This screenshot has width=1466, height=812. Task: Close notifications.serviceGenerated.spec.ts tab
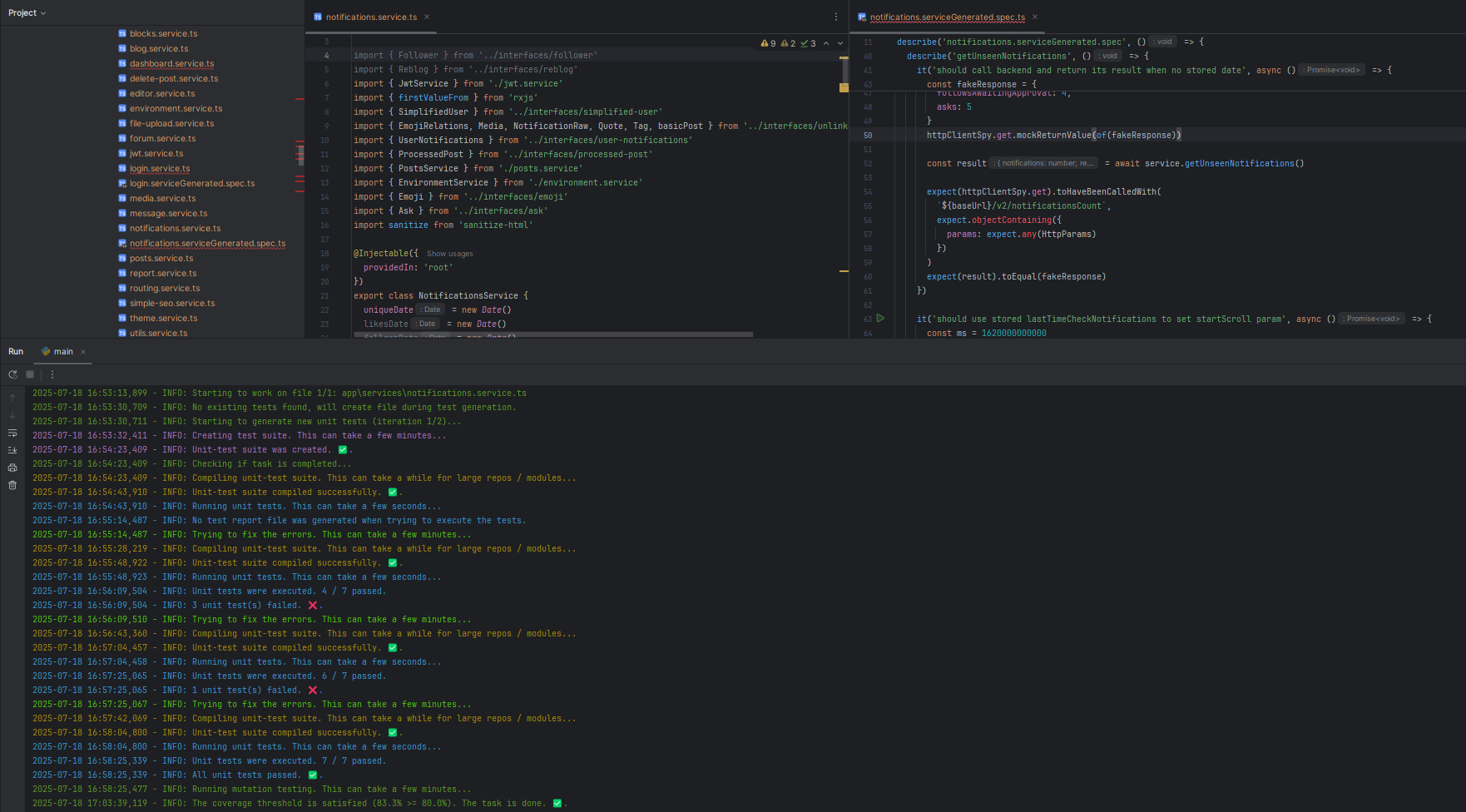tap(1035, 17)
